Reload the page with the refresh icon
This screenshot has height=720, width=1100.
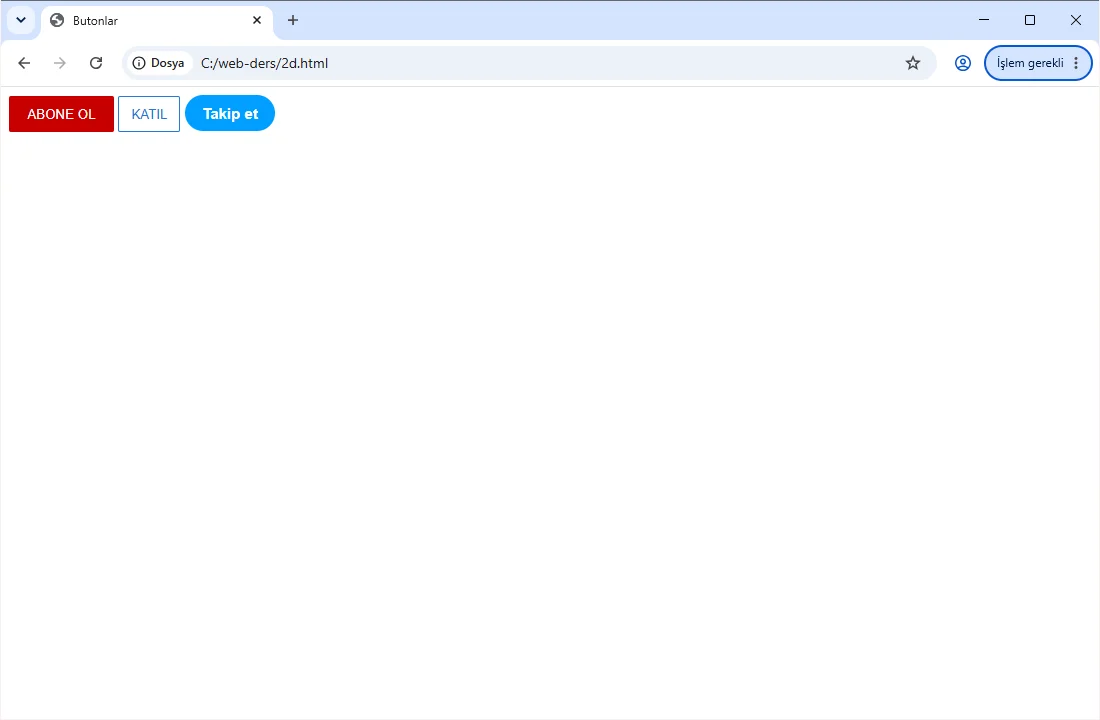pyautogui.click(x=96, y=63)
